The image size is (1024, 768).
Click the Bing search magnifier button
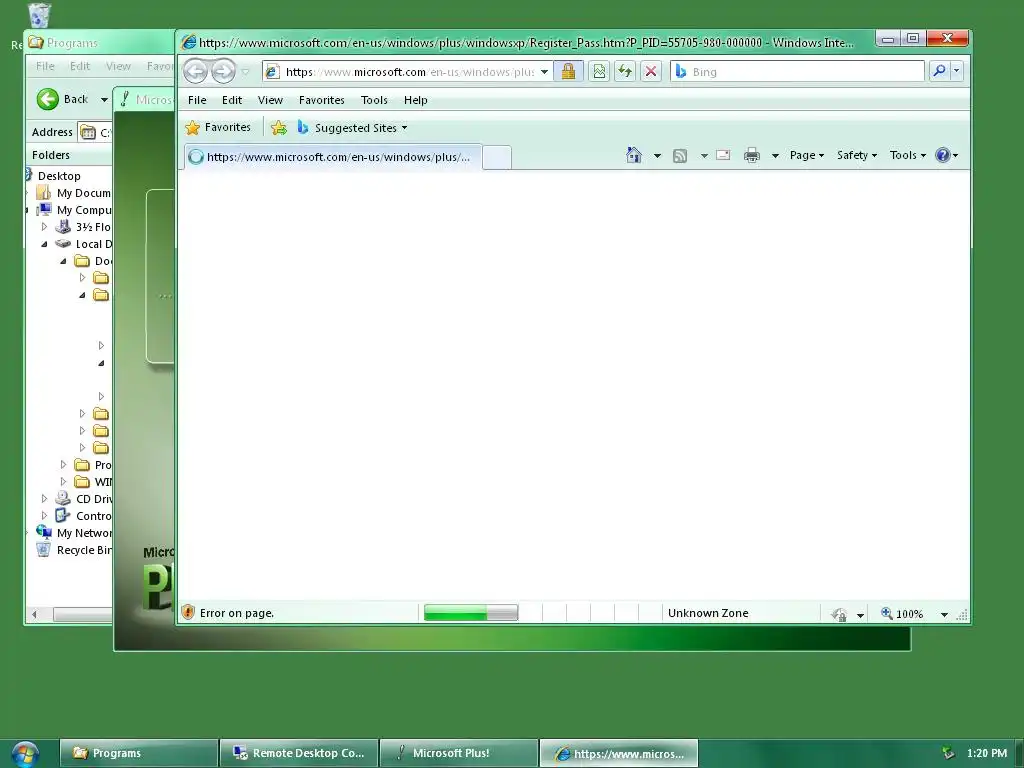939,71
